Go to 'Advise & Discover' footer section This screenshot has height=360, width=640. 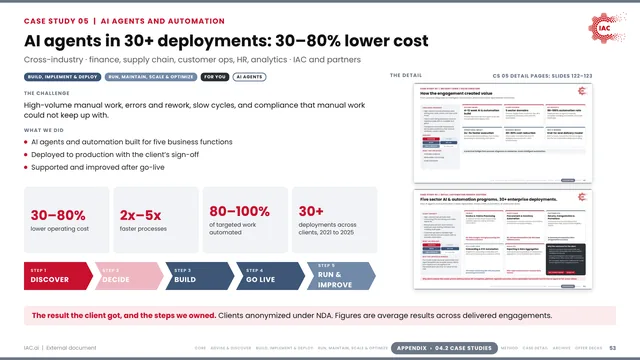pos(231,348)
